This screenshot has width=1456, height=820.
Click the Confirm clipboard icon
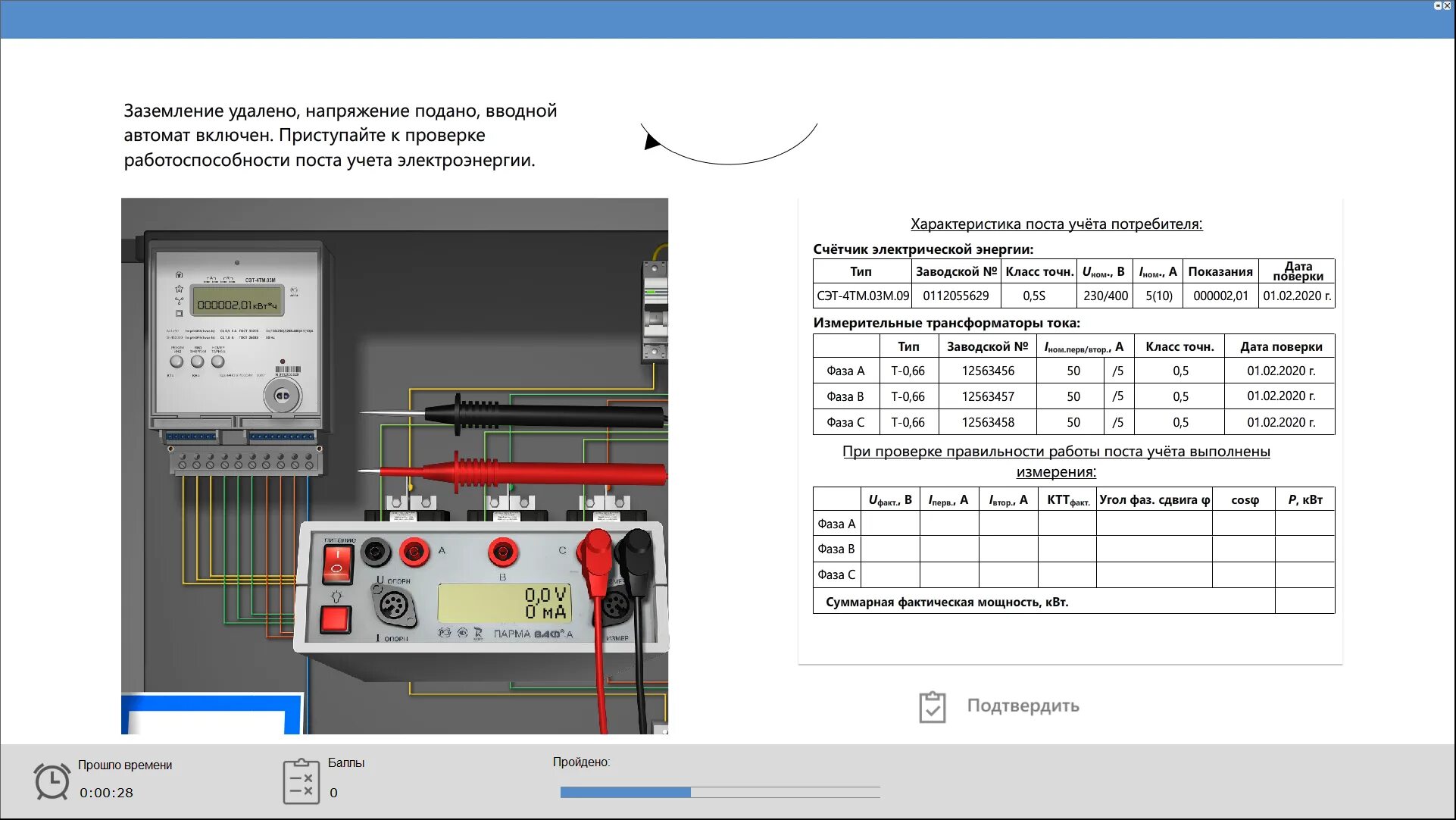(x=932, y=706)
